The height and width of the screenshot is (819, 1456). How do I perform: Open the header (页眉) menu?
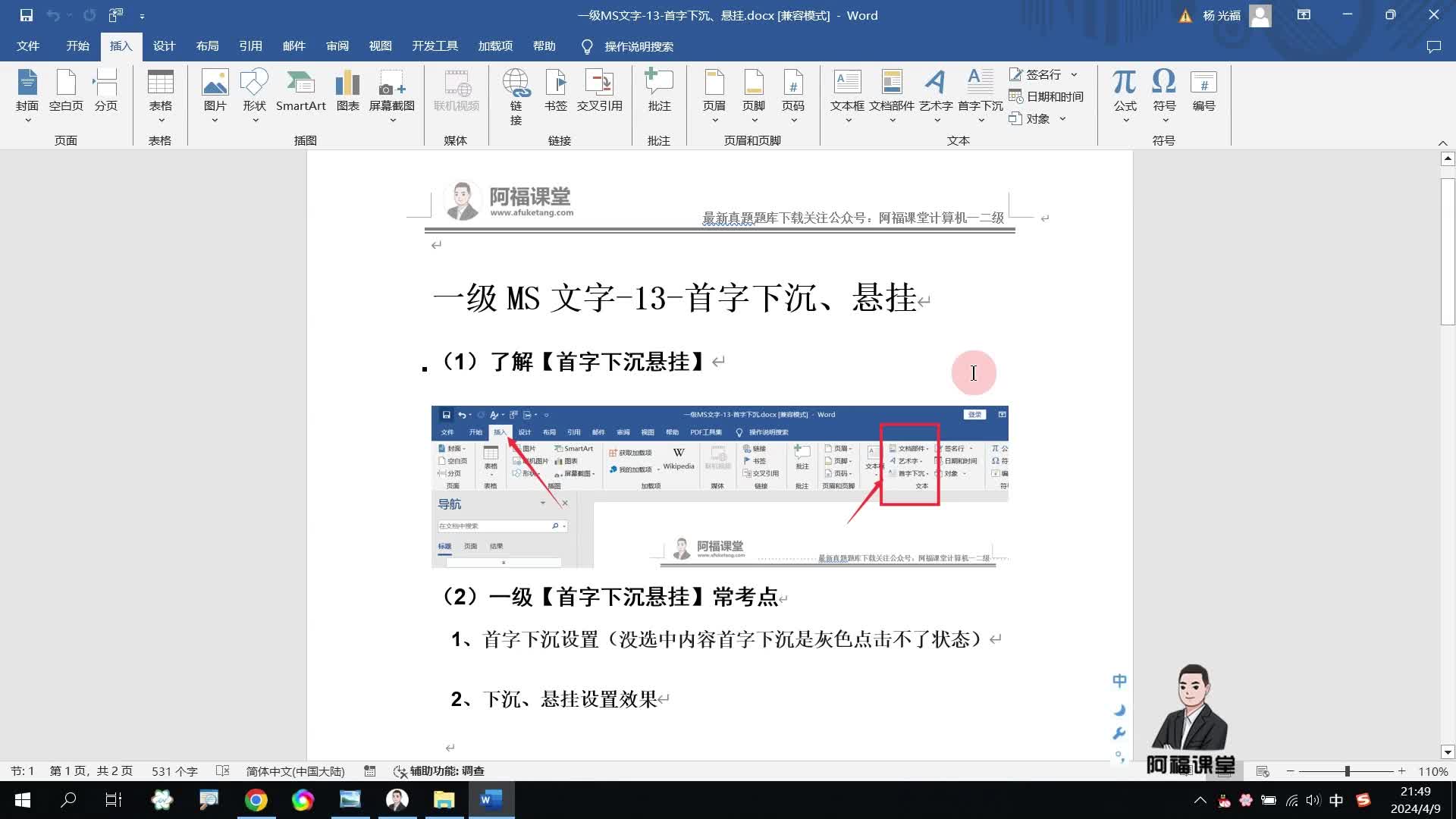pyautogui.click(x=714, y=96)
